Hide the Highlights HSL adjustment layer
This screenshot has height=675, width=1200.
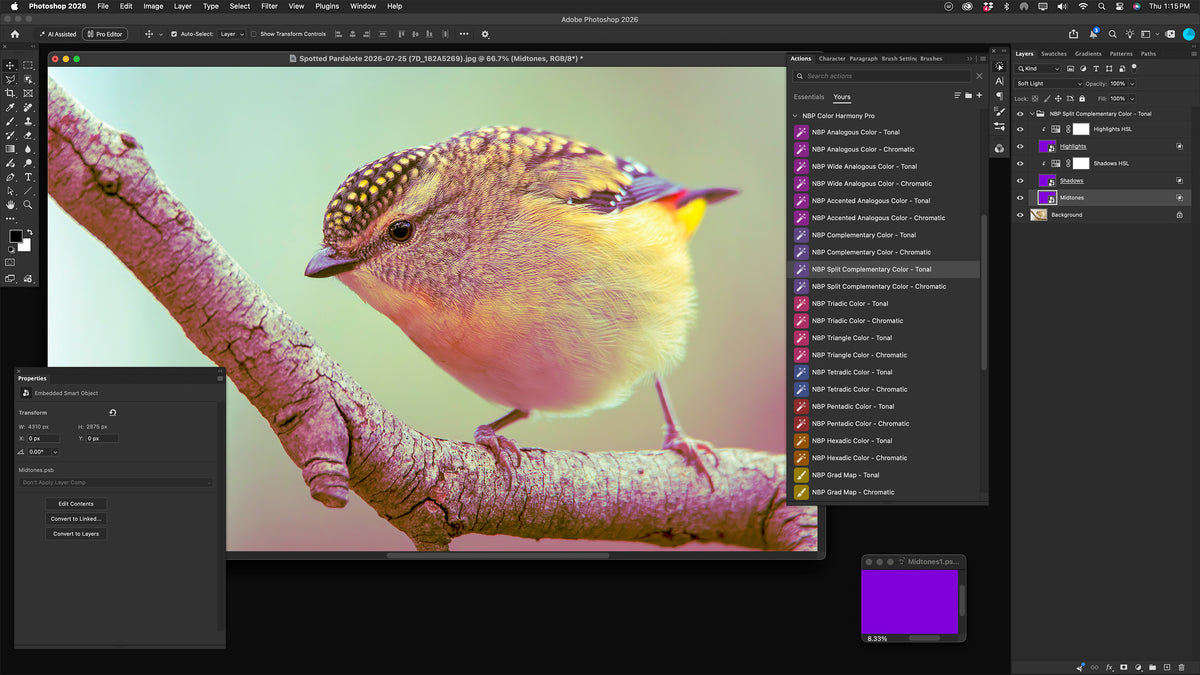tap(1020, 129)
